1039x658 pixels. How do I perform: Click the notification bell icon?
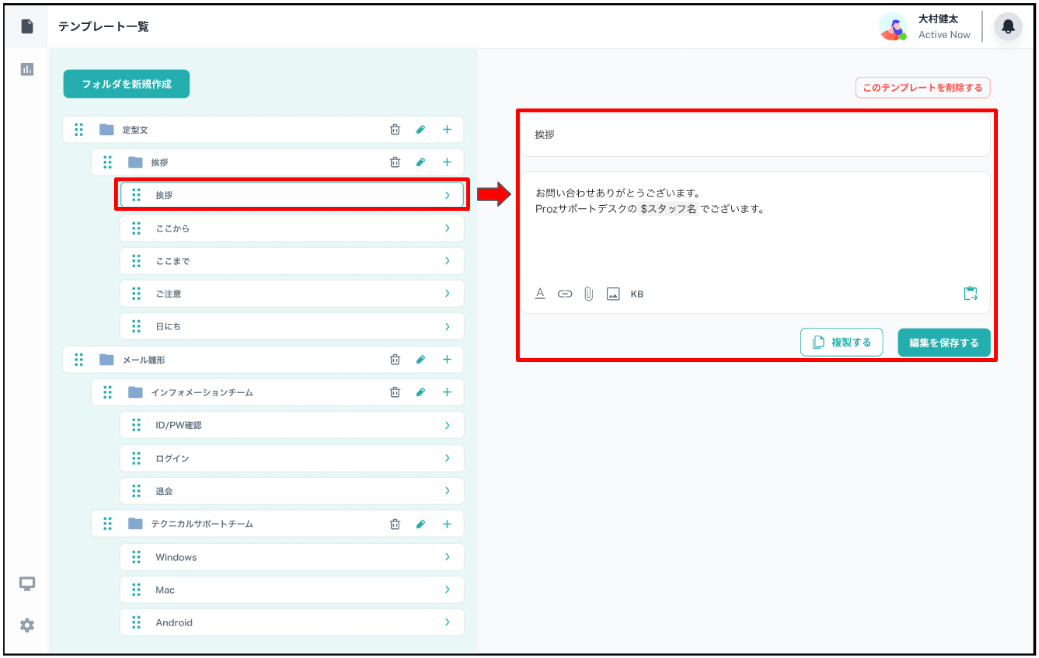1008,27
